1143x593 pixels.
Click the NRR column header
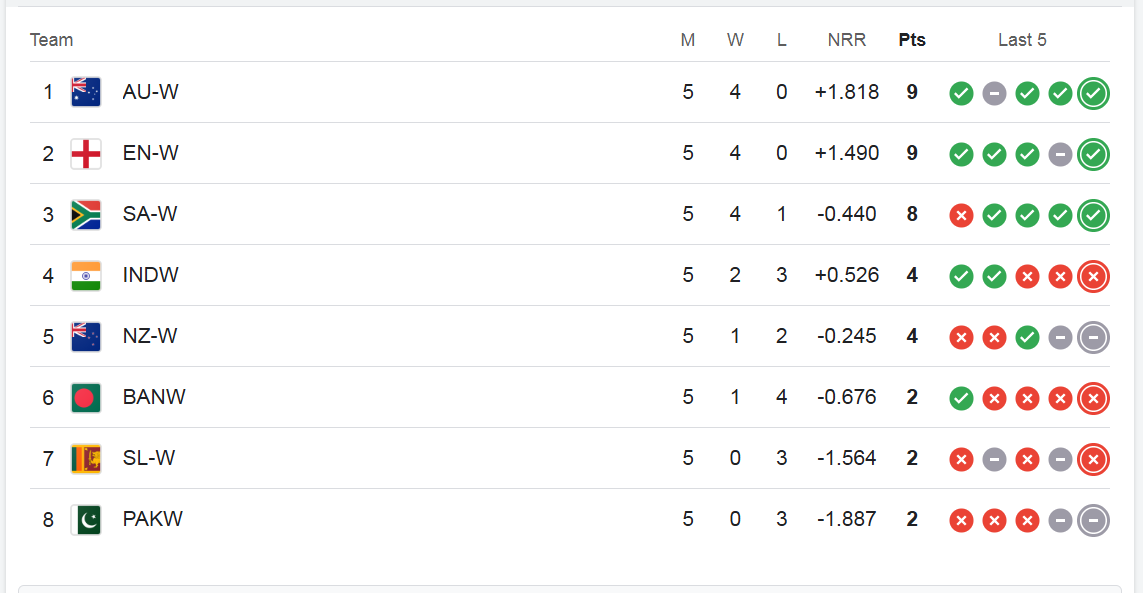tap(847, 40)
